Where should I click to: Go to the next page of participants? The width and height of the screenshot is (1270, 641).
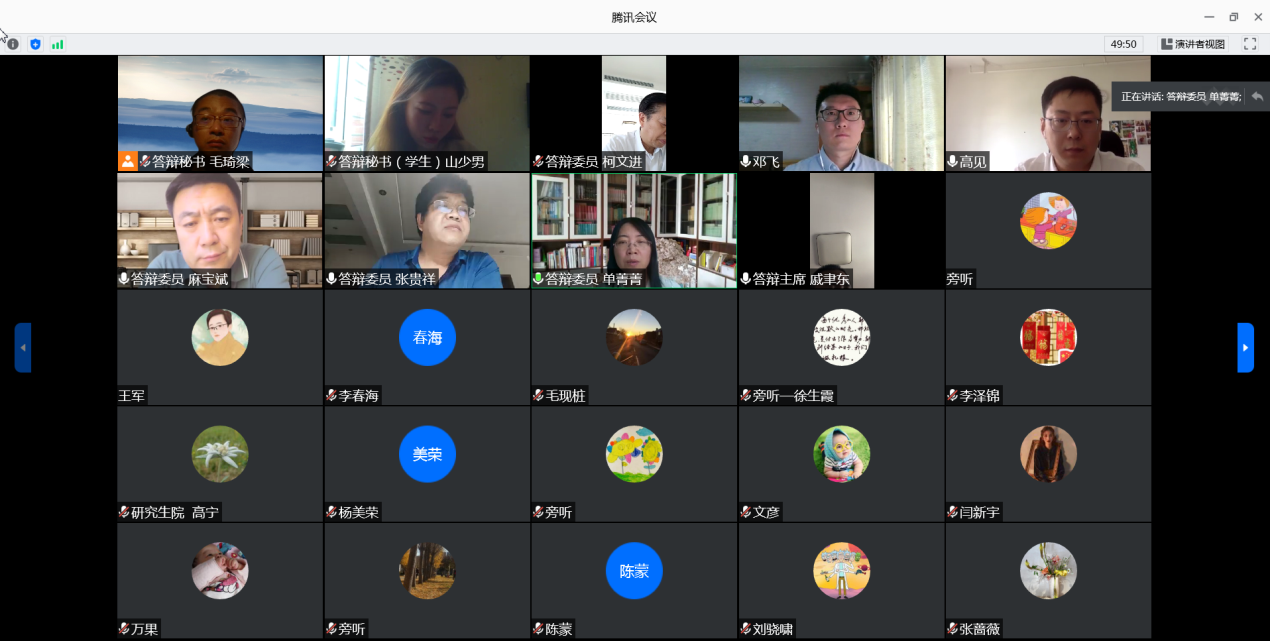pos(1245,347)
